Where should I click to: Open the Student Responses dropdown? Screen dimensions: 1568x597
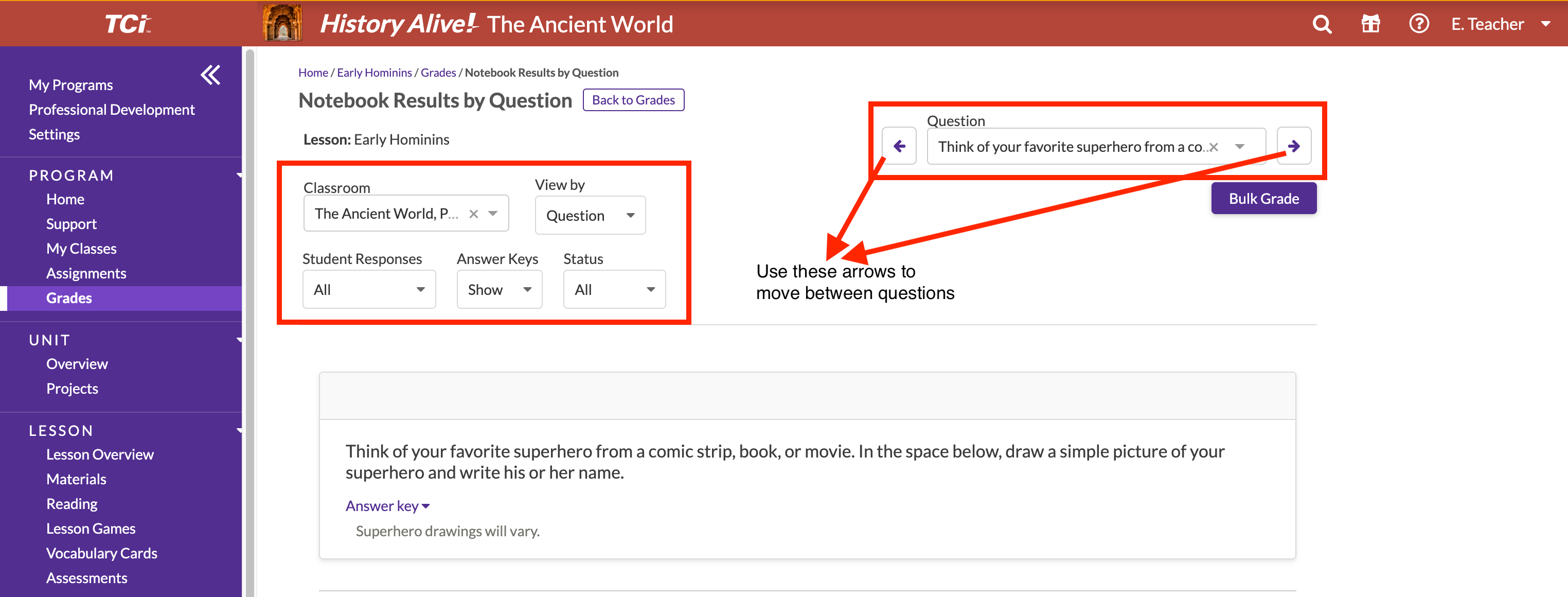tap(369, 290)
